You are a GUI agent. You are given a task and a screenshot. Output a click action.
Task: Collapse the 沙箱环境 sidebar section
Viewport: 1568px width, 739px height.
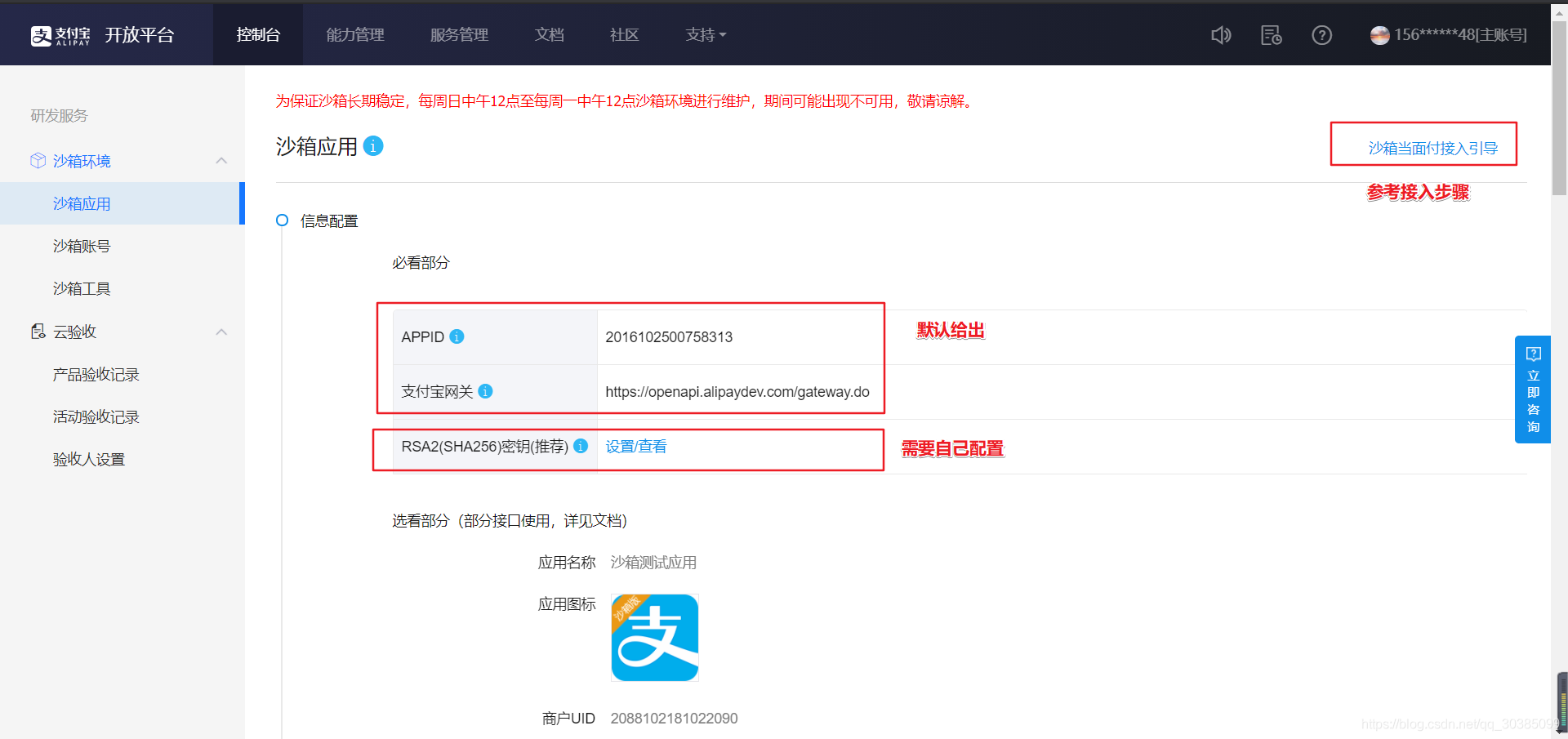click(221, 161)
